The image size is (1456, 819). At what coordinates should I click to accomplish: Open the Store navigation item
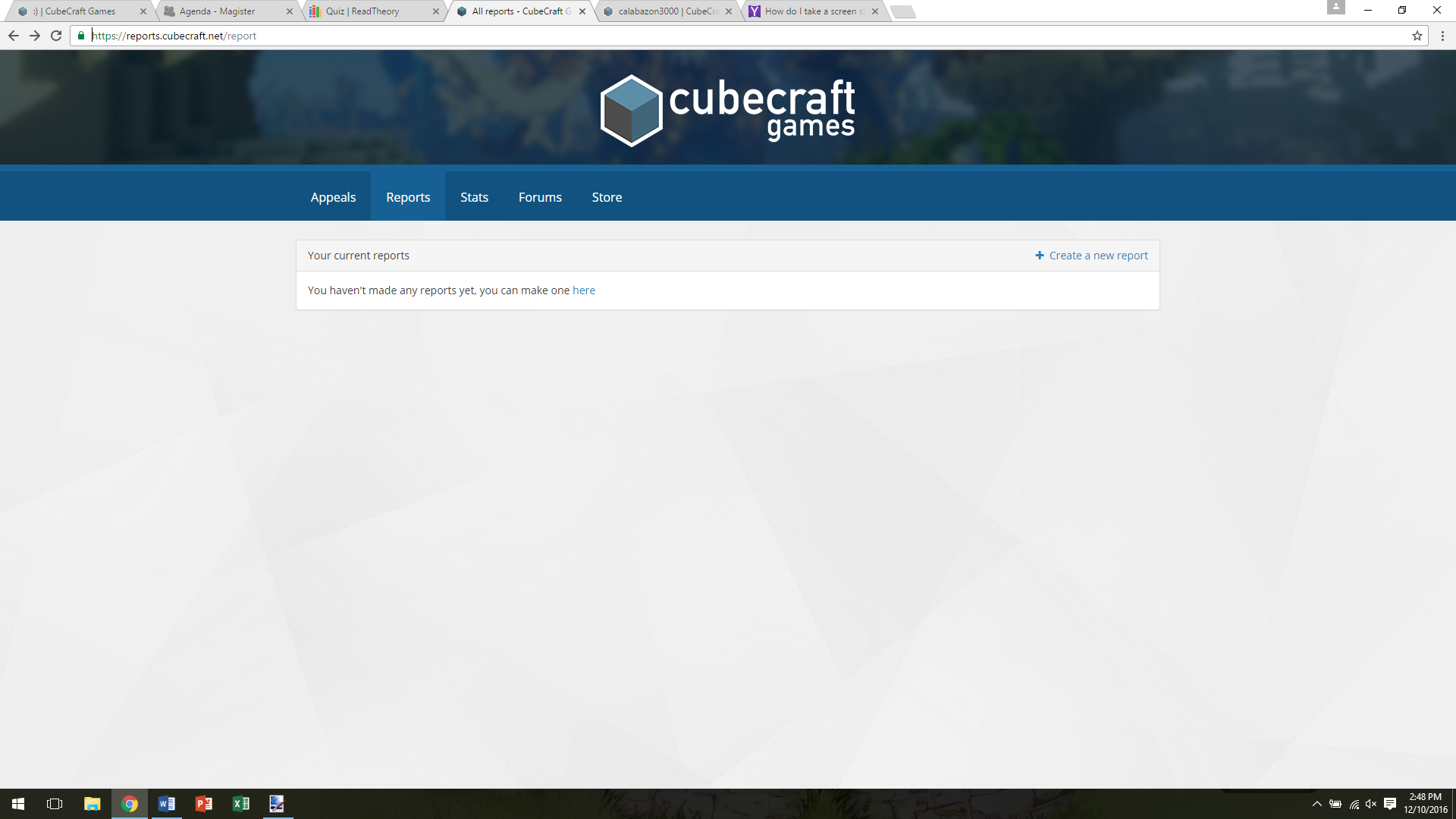tap(607, 197)
